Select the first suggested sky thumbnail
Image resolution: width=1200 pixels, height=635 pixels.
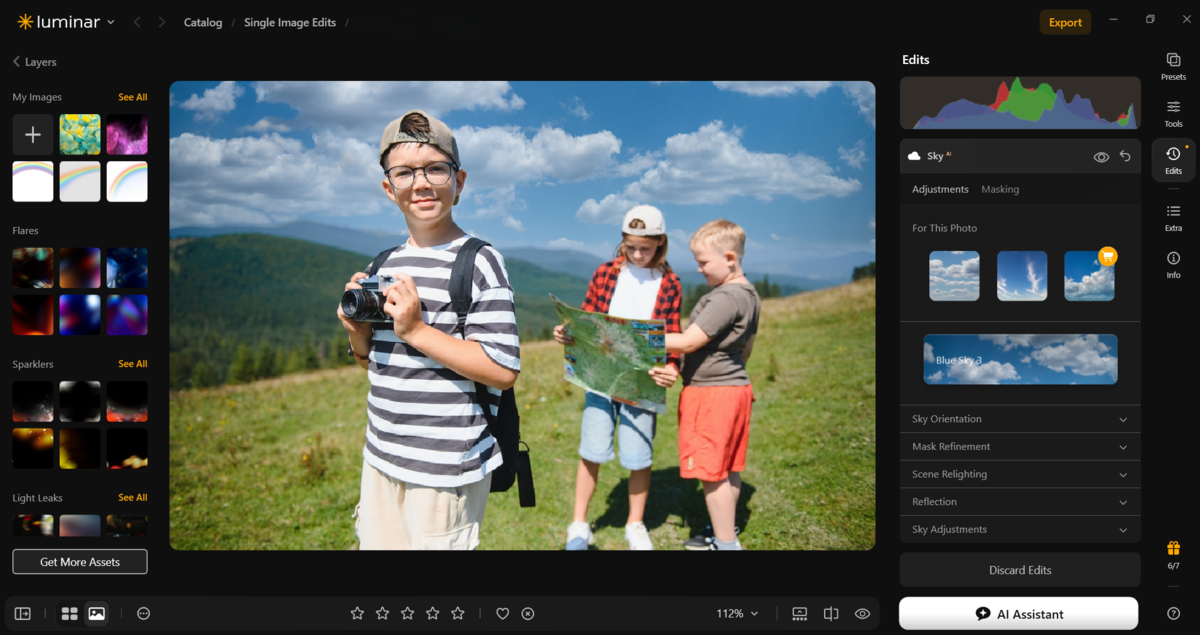pyautogui.click(x=954, y=276)
